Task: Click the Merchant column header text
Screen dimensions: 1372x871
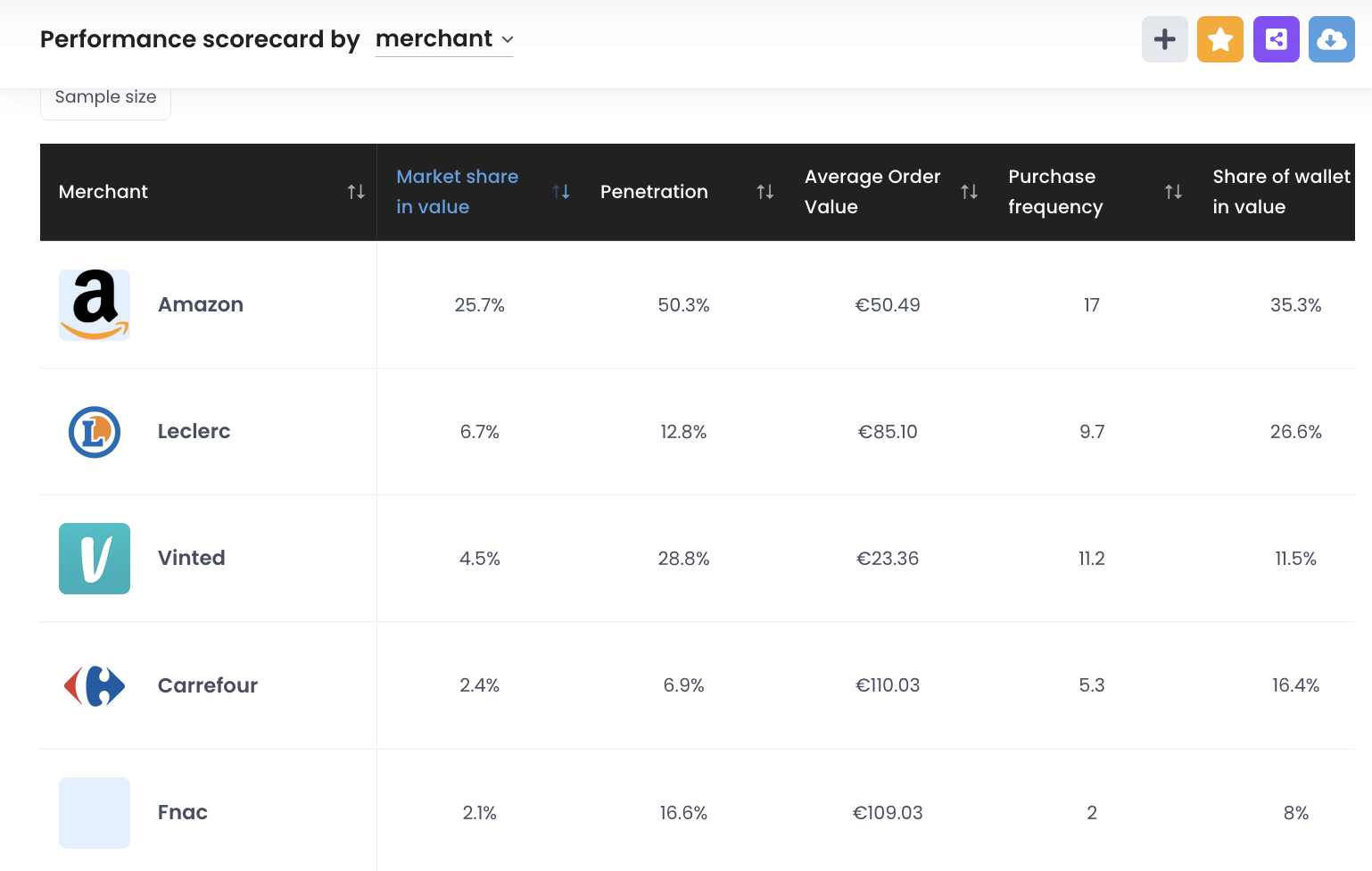Action: pos(103,192)
